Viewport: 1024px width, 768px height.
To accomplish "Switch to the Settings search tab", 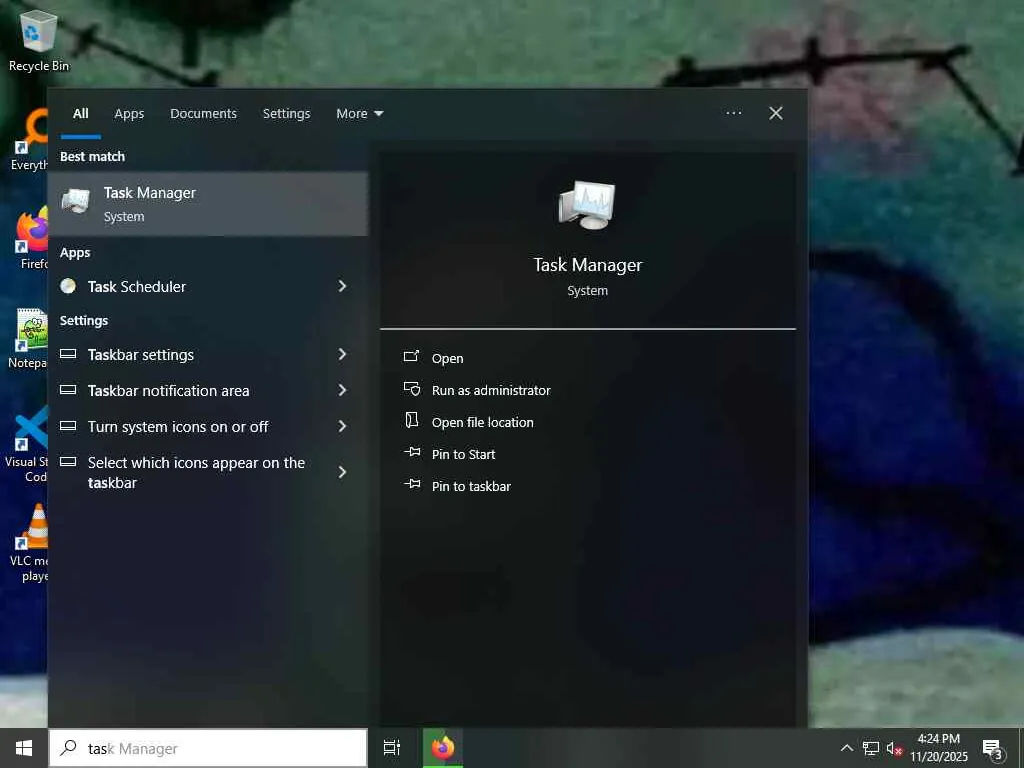I will (x=286, y=114).
